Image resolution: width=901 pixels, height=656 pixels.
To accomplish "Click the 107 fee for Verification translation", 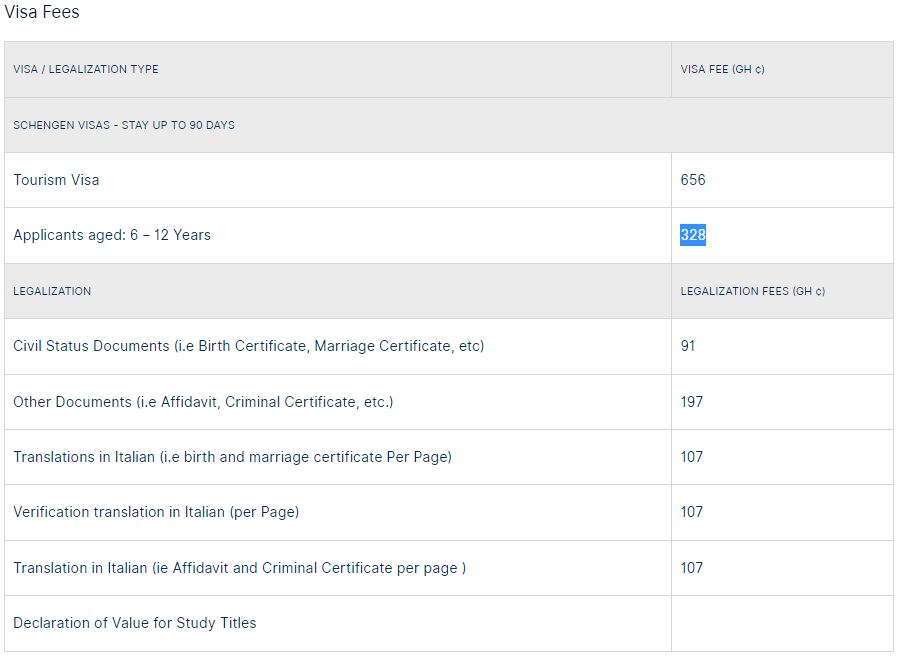I will tap(691, 512).
